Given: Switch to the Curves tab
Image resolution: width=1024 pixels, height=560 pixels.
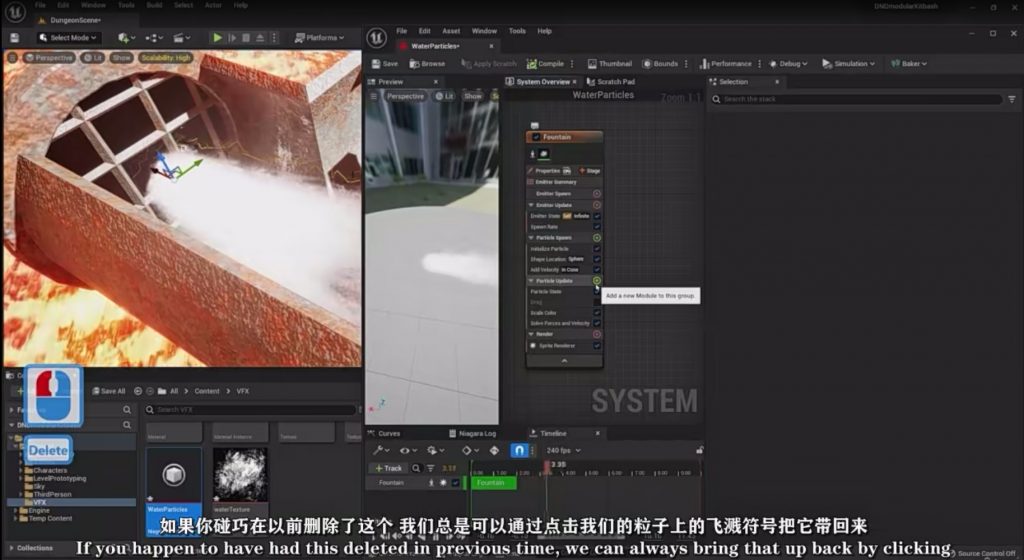Looking at the screenshot, I should tap(384, 433).
